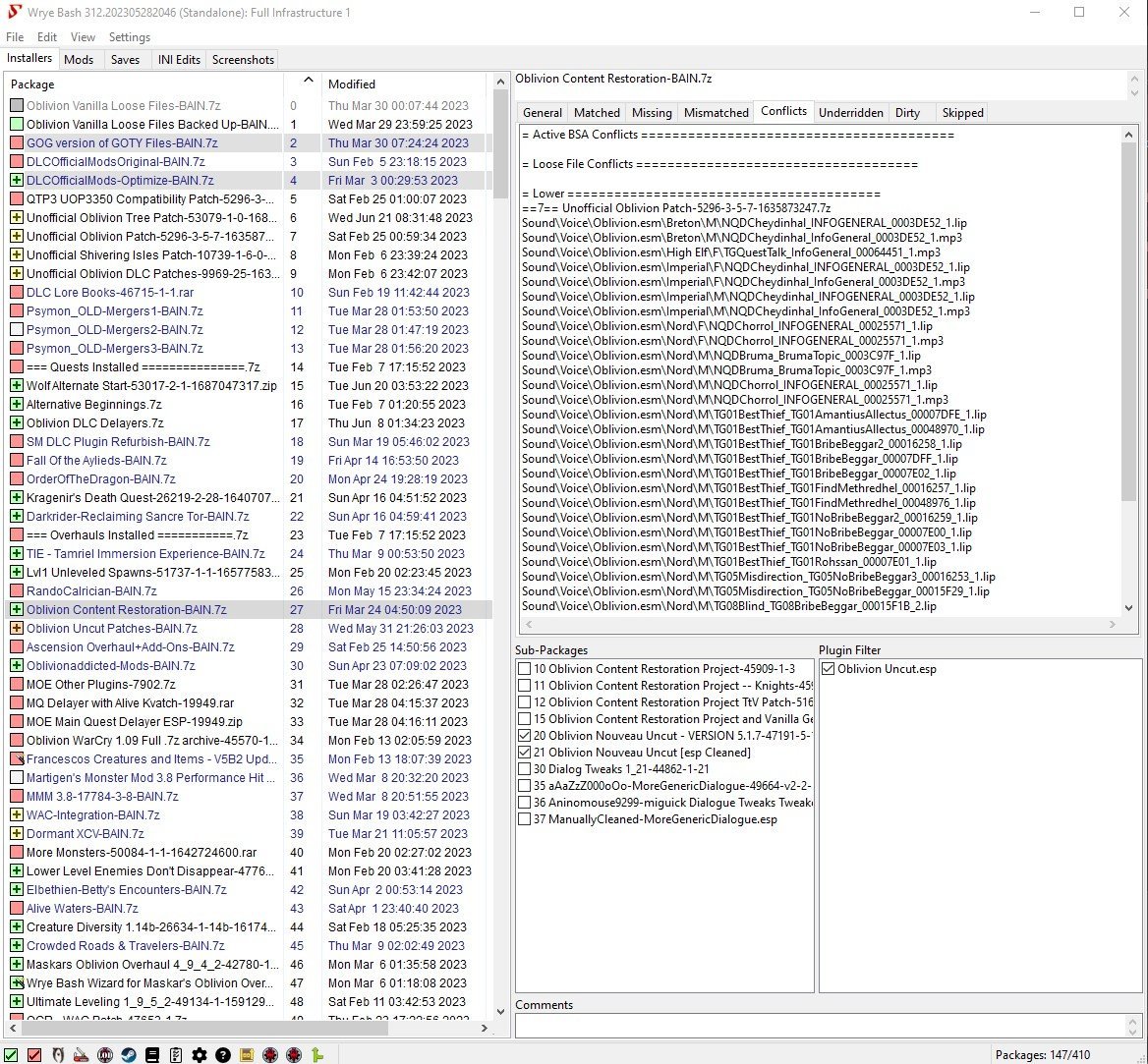Enable 30 Dialog Tweaks sub-package

click(524, 769)
